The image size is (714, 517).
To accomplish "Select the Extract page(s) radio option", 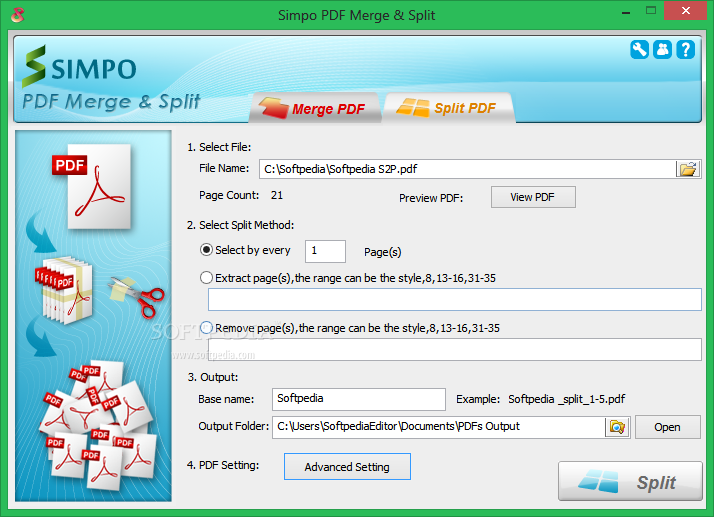I will point(206,278).
